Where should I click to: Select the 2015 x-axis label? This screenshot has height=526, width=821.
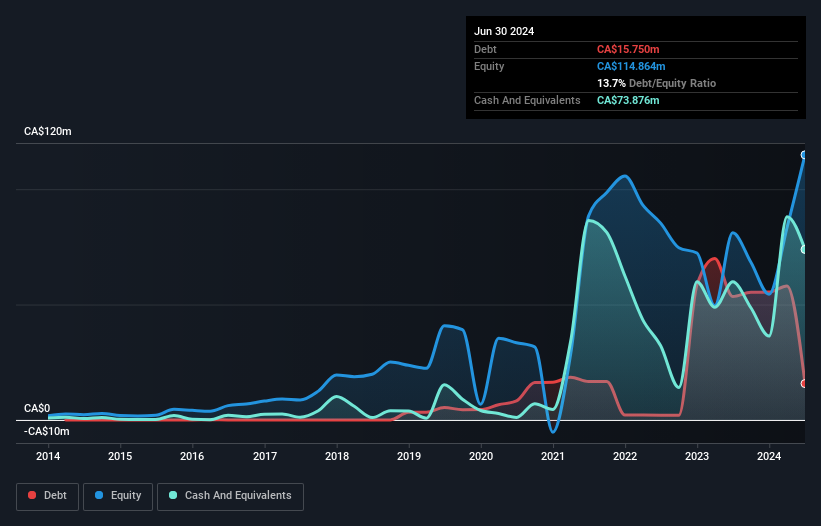120,456
